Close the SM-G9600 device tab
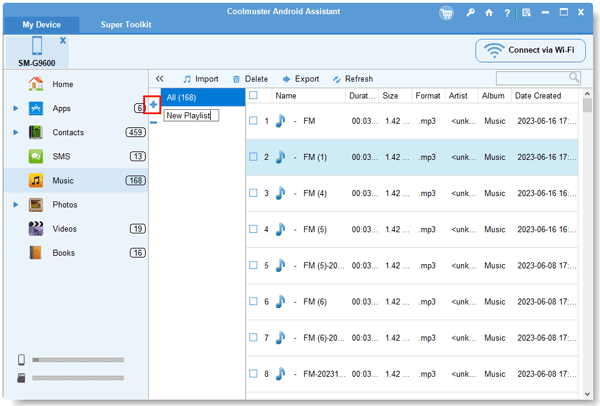 click(x=63, y=41)
